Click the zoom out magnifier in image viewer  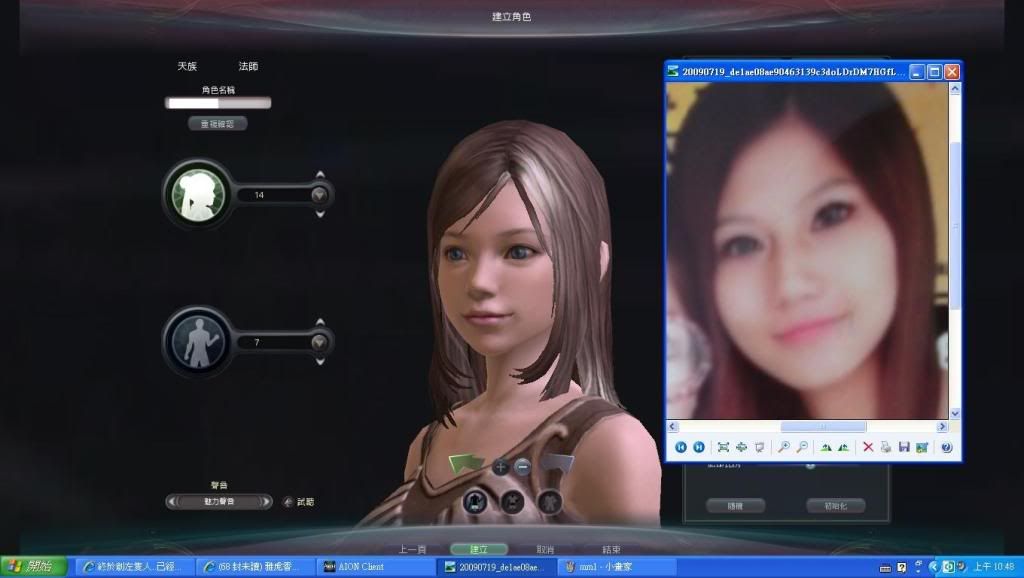(x=802, y=447)
